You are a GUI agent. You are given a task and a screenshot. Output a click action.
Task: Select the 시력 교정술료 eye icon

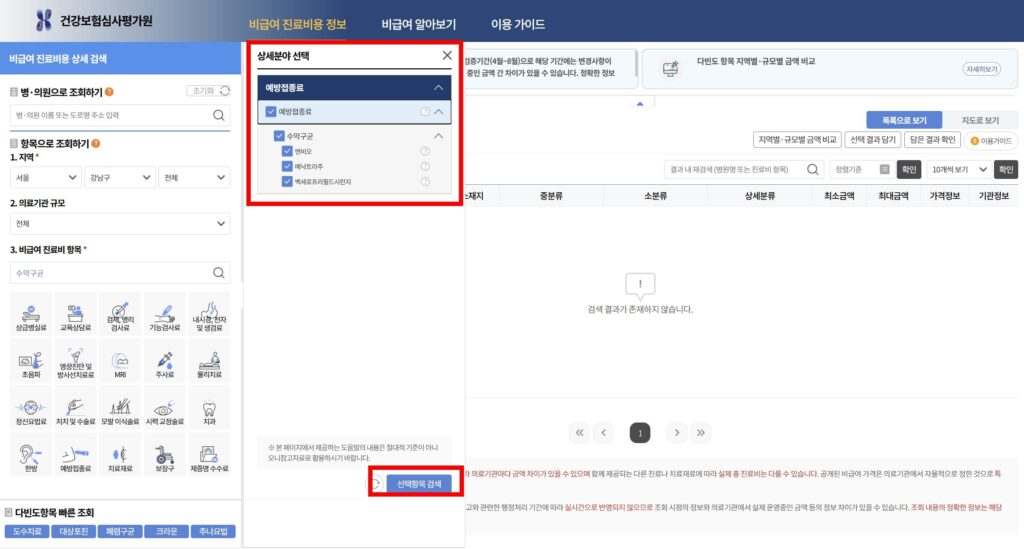[164, 410]
